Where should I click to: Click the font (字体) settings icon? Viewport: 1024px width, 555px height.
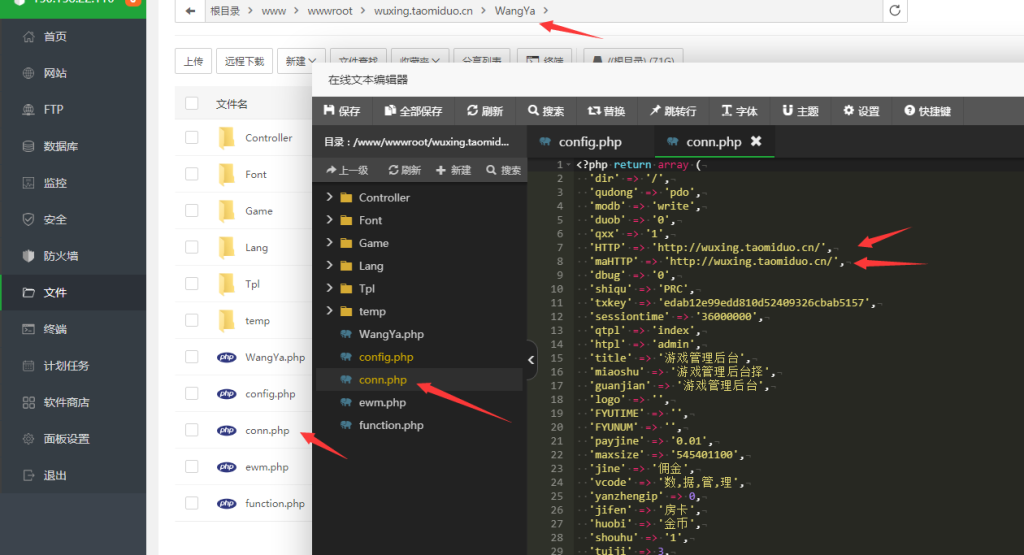[x=726, y=111]
